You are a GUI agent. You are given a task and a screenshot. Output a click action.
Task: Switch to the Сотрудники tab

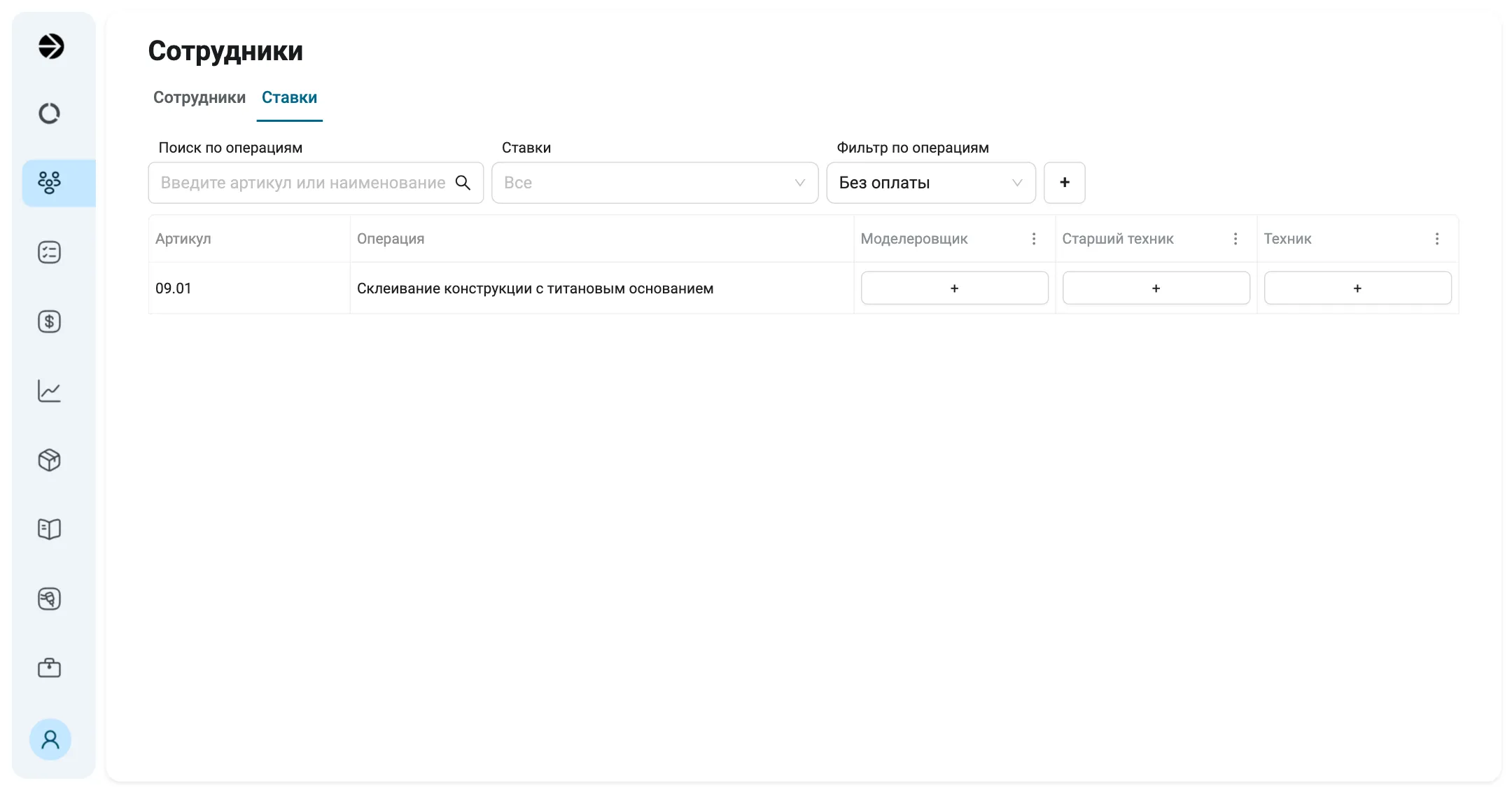tap(199, 97)
